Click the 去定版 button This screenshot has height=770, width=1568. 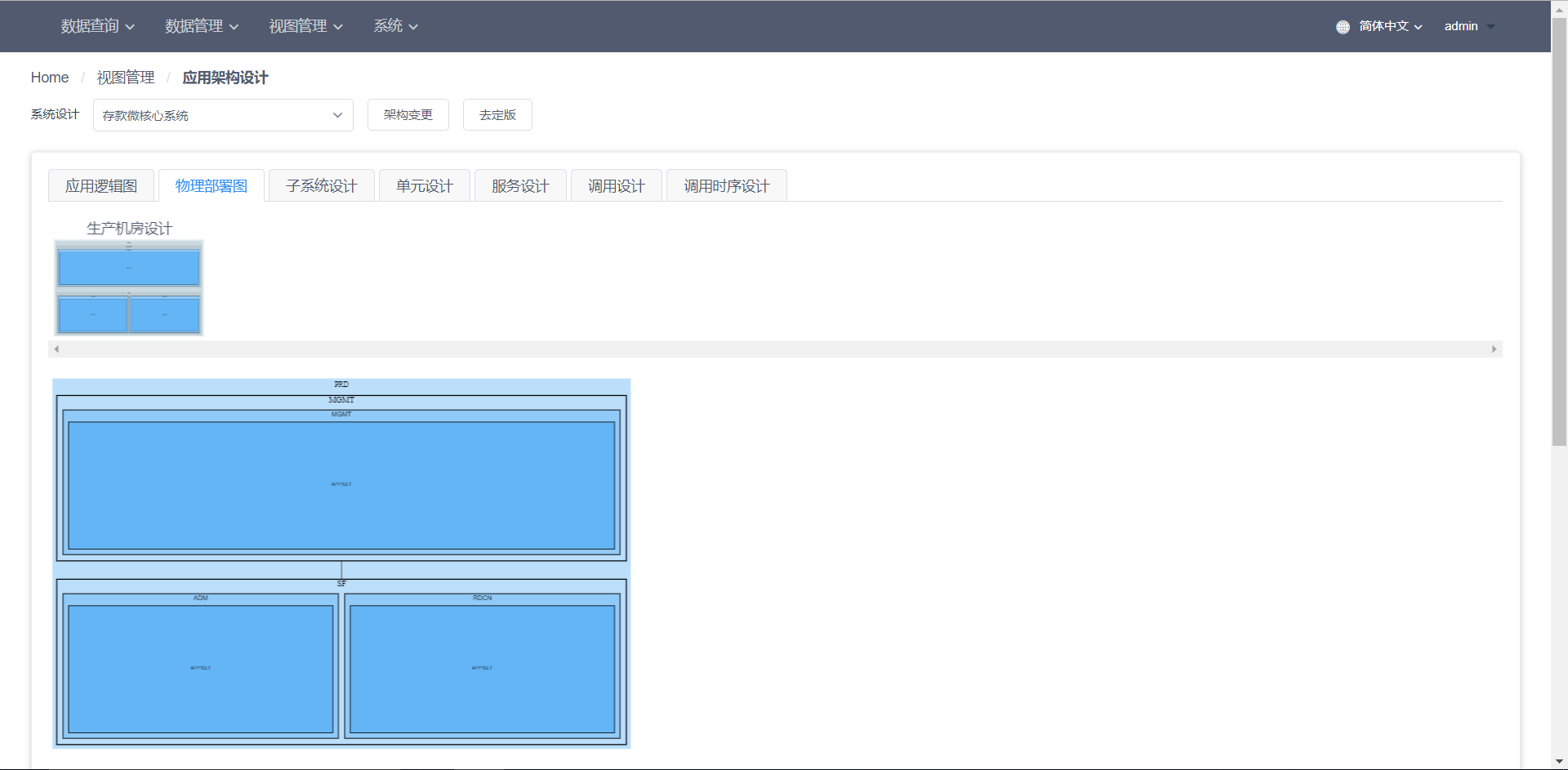coord(497,115)
